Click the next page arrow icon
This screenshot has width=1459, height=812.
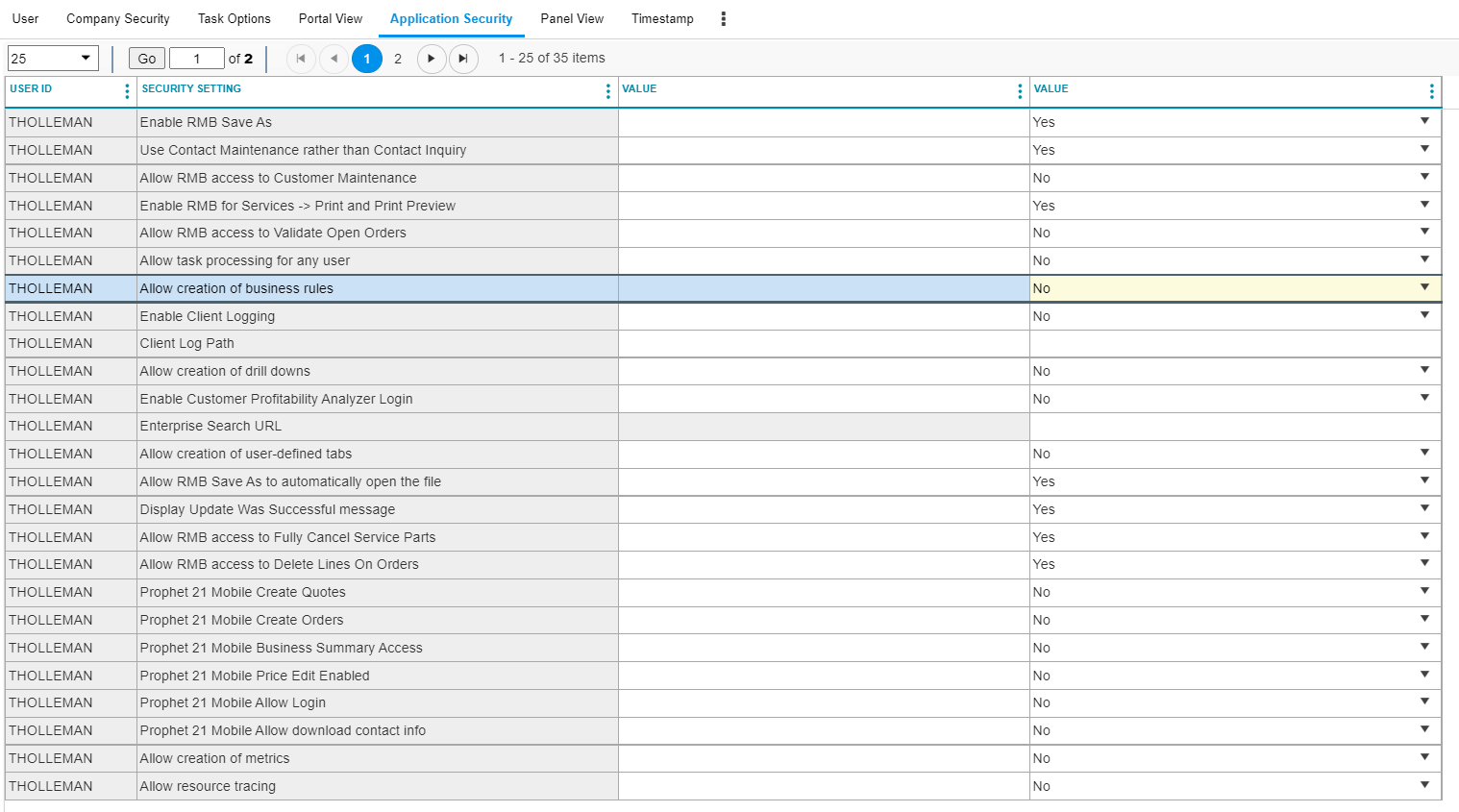point(431,59)
